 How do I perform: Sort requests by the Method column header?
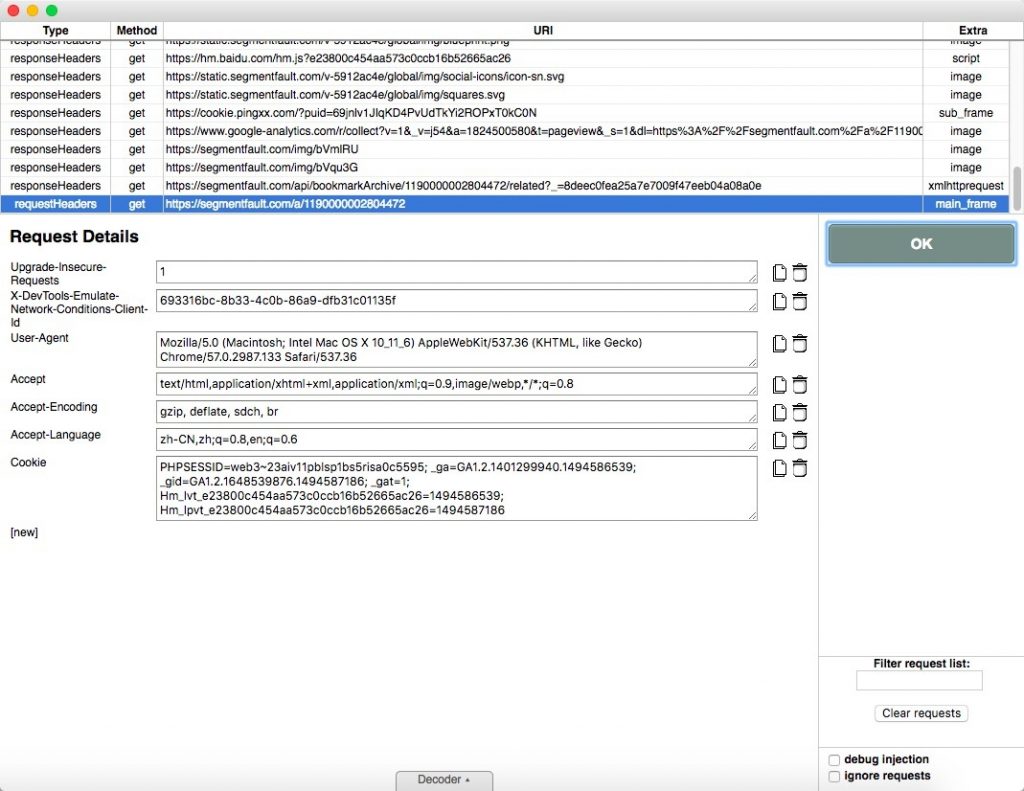[137, 31]
